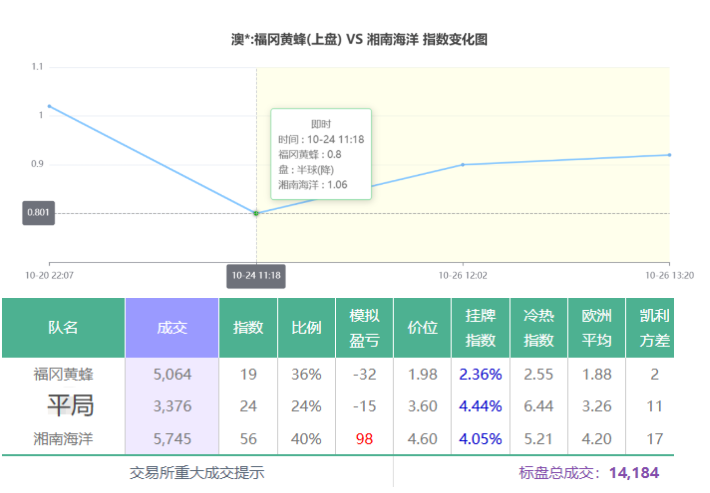Click the 4.05% link in 湘南海洋 row

tap(481, 439)
